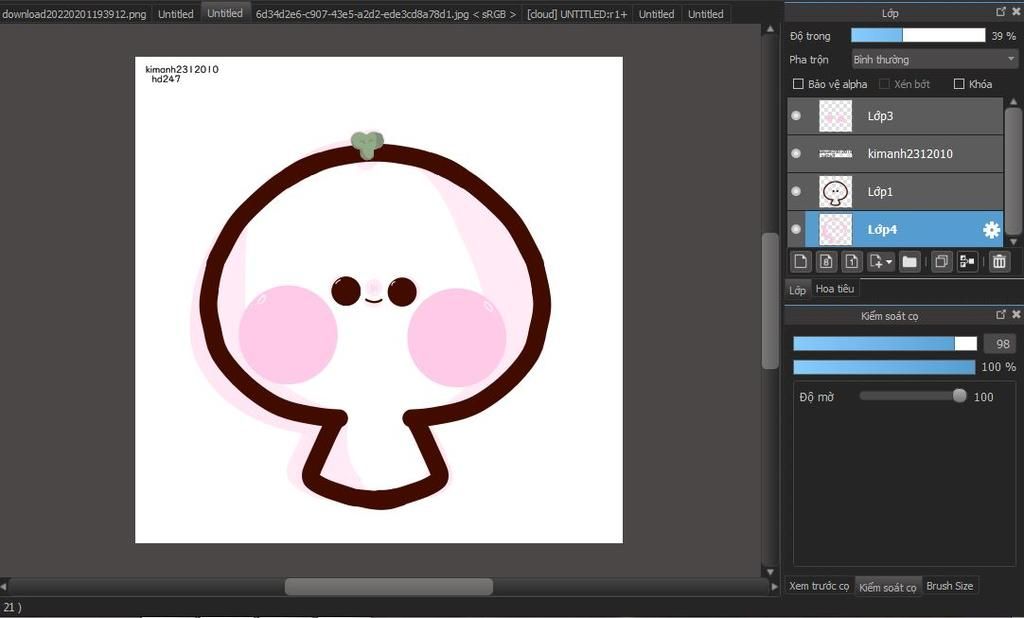Open the last Untitled document tab
Viewport: 1024px width, 618px height.
(x=705, y=14)
